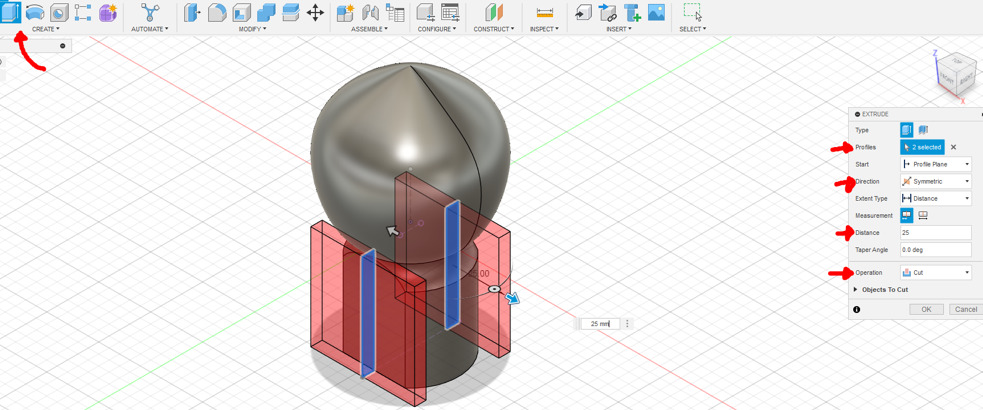The height and width of the screenshot is (410, 983).
Task: Open the CREATE menu
Action: click(x=46, y=29)
